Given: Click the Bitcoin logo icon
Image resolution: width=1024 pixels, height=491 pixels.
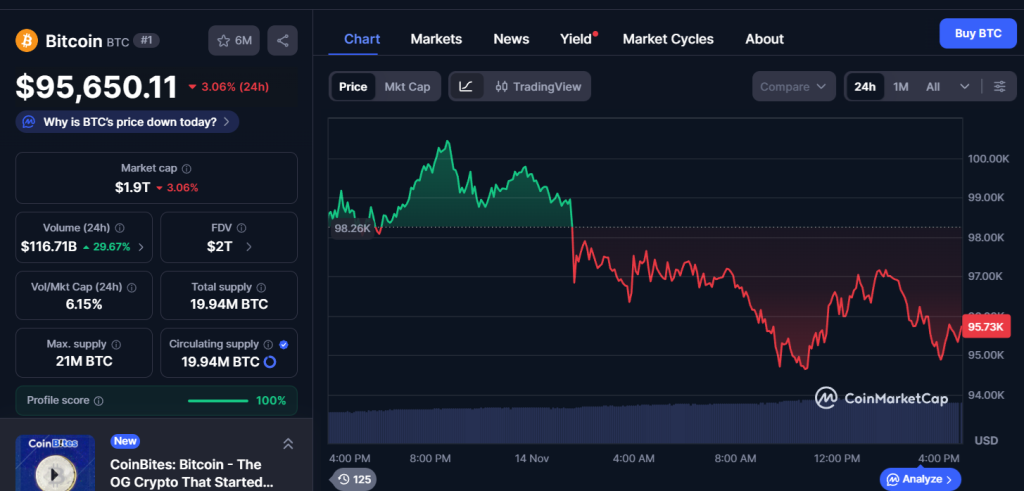Looking at the screenshot, I should point(27,41).
